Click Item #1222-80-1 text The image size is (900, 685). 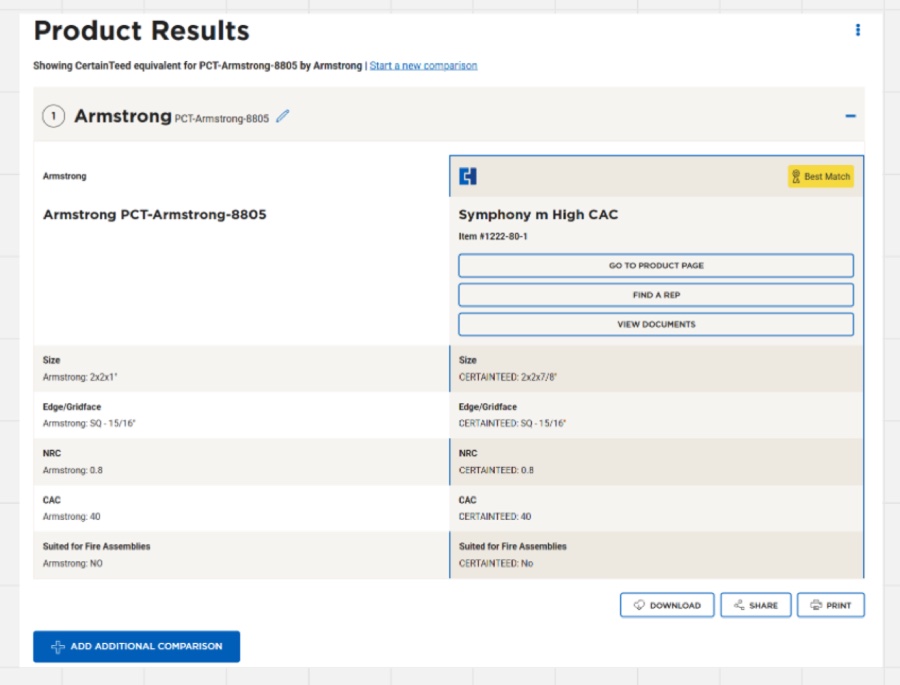(492, 237)
